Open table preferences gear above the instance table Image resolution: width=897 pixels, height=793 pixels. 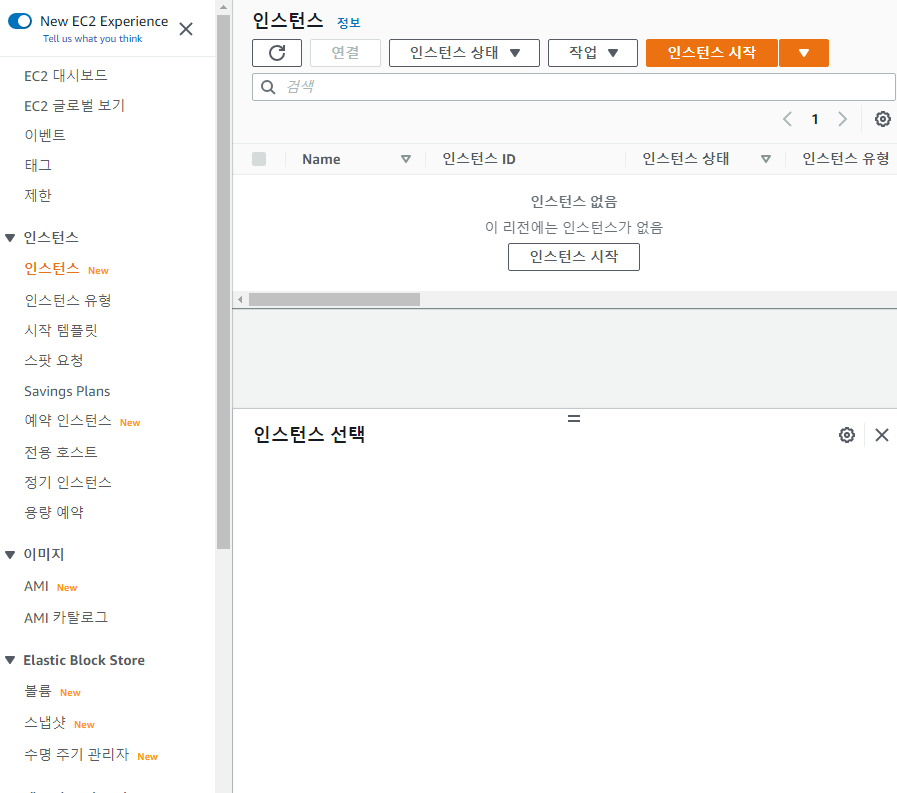882,119
